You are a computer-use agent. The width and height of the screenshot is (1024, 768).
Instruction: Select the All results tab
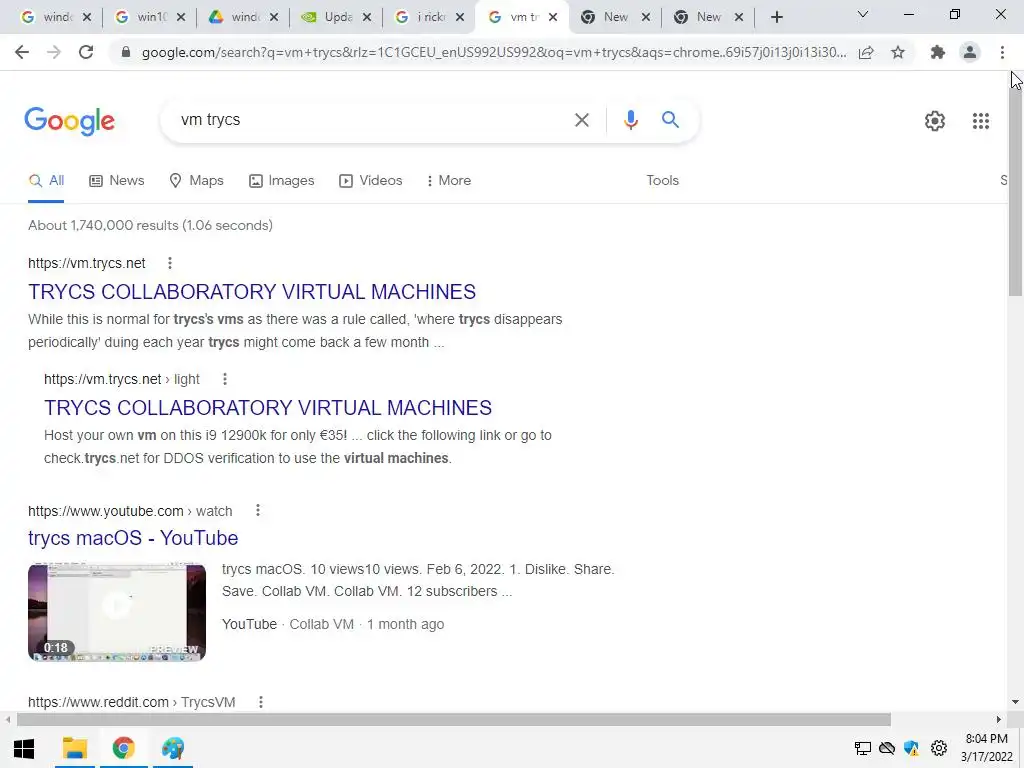tap(46, 181)
